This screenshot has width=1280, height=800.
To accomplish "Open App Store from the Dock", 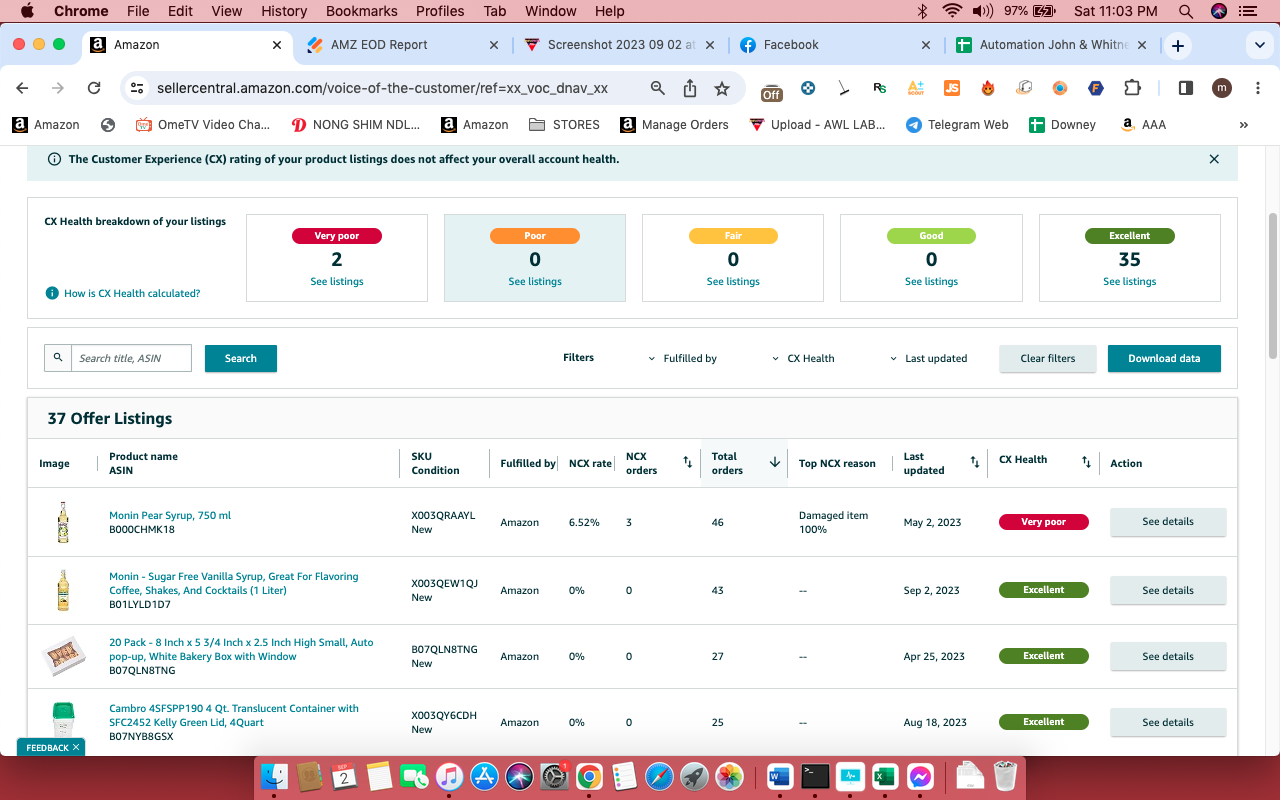I will pos(484,776).
